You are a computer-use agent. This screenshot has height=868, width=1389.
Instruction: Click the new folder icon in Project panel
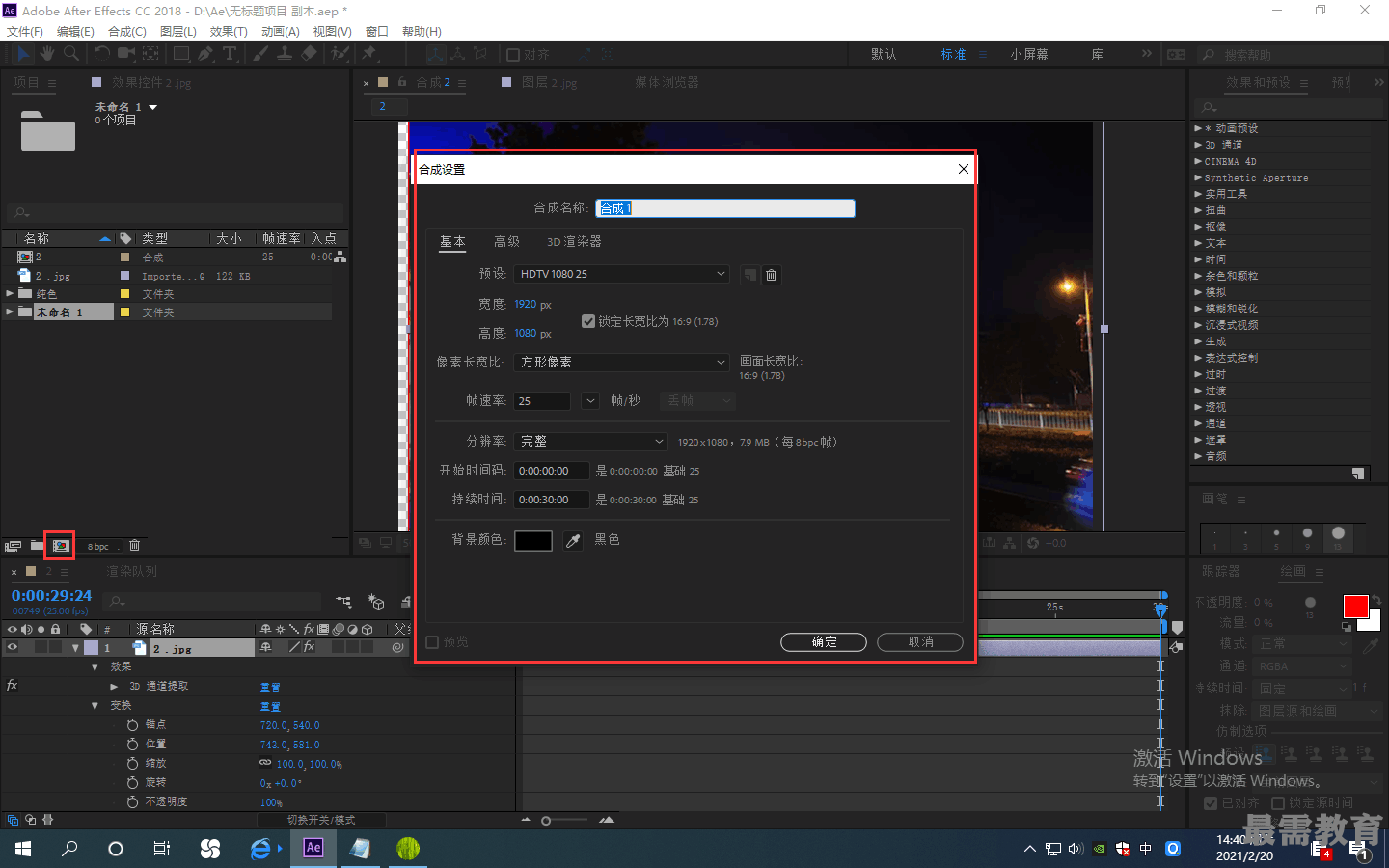pyautogui.click(x=37, y=546)
